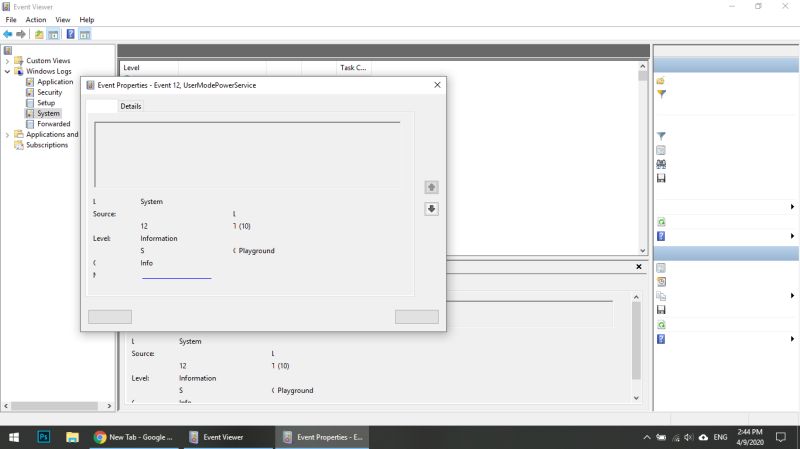Toggle Show/Hide Action Pane toolbar icon
Viewport: 800px width, 449px height.
[x=85, y=34]
